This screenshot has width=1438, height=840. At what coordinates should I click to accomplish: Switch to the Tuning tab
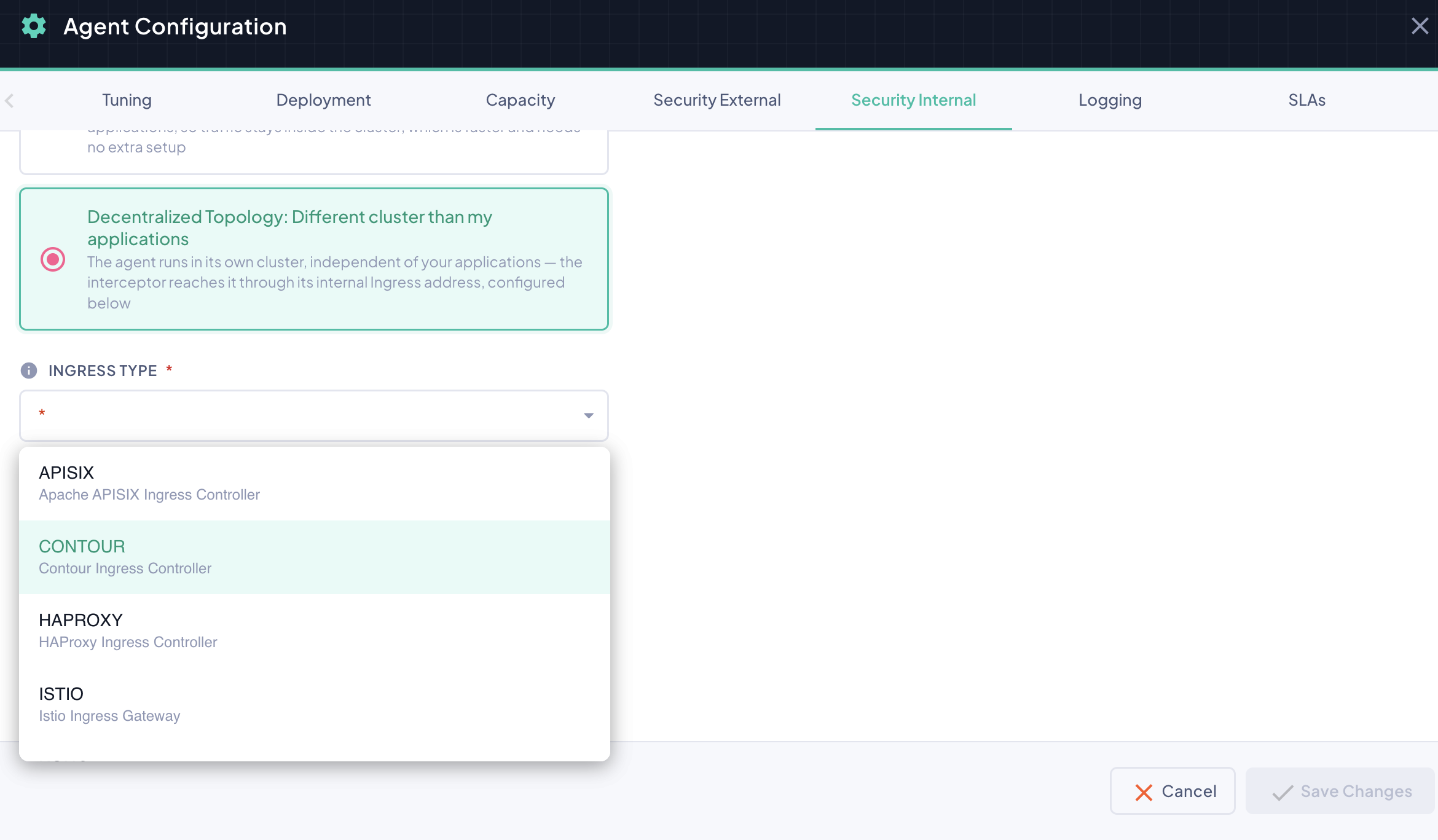[x=127, y=100]
